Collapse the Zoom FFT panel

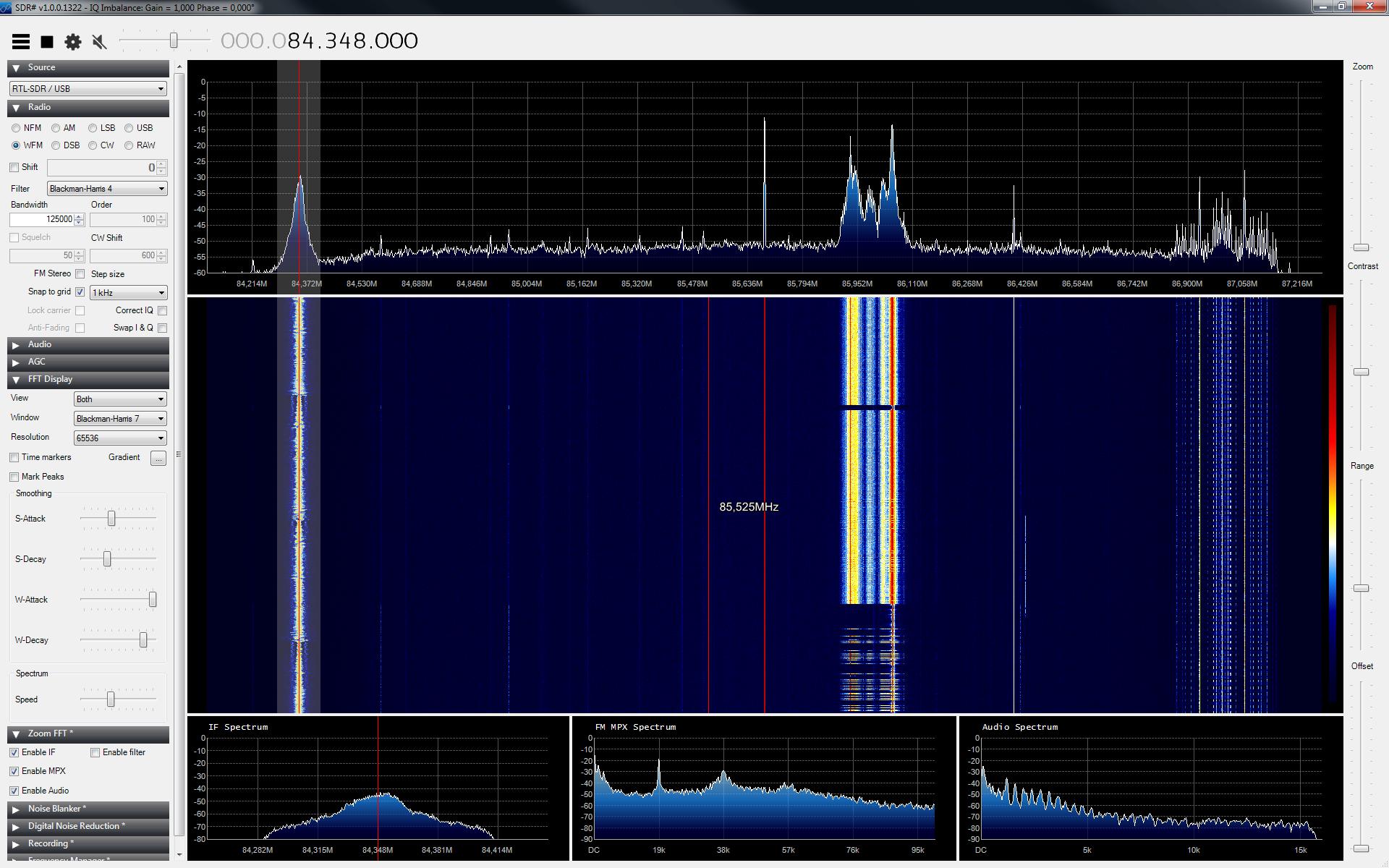88,733
